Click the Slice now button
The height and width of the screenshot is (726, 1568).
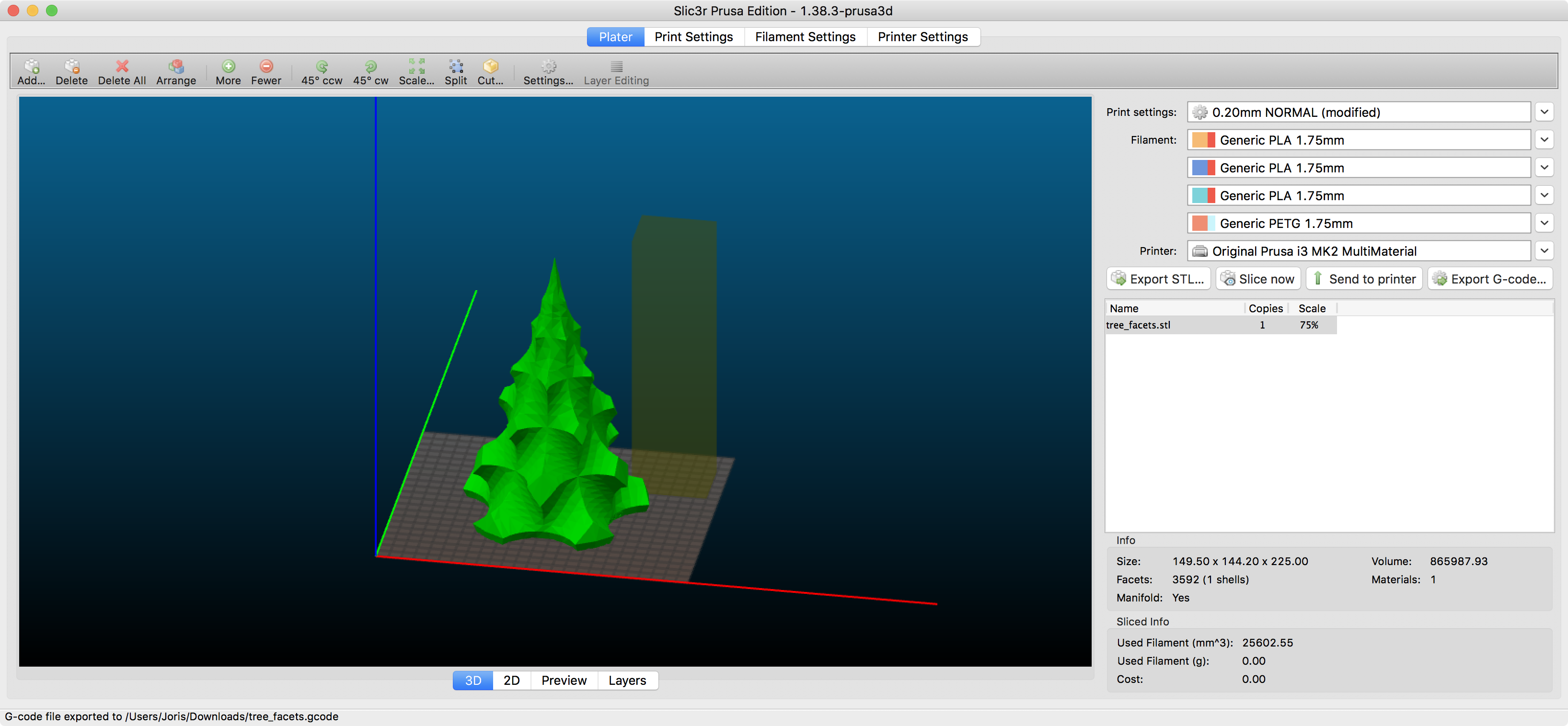click(1257, 279)
